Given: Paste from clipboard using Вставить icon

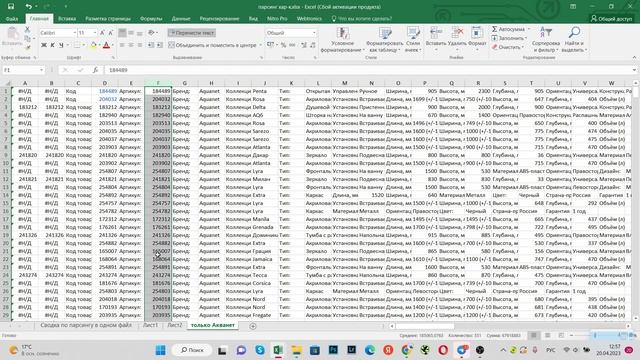Looking at the screenshot, I should pos(12,37).
